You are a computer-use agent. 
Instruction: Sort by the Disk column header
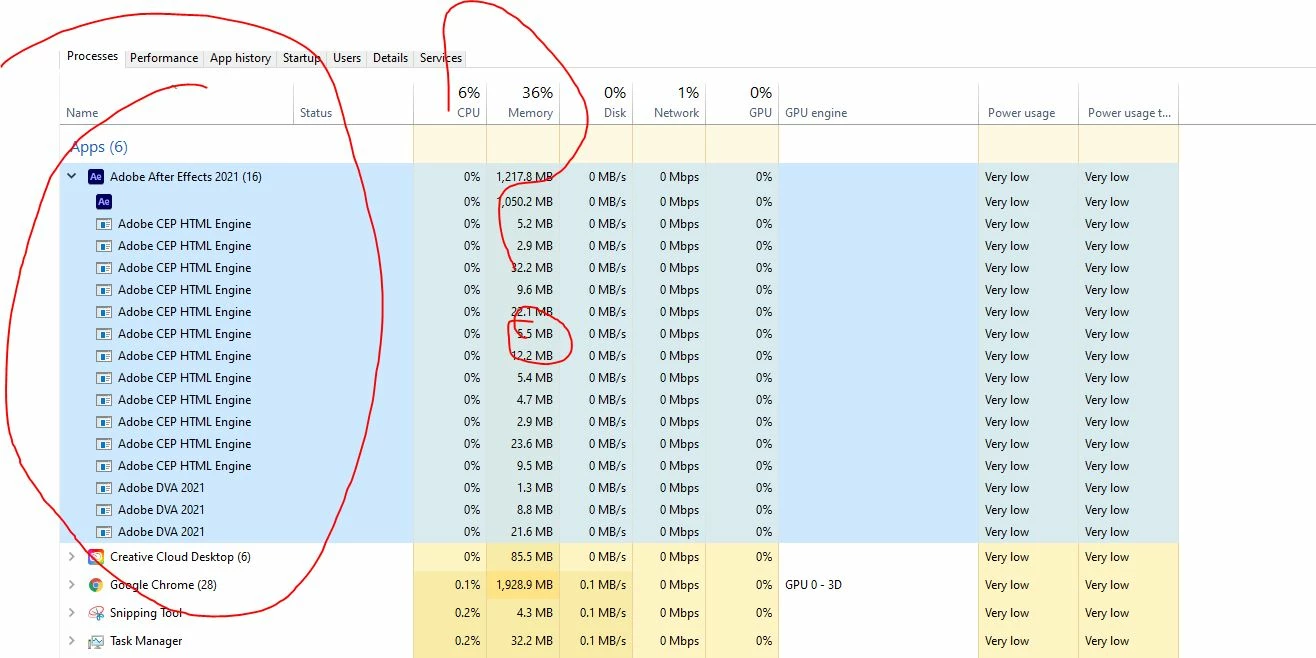596,103
